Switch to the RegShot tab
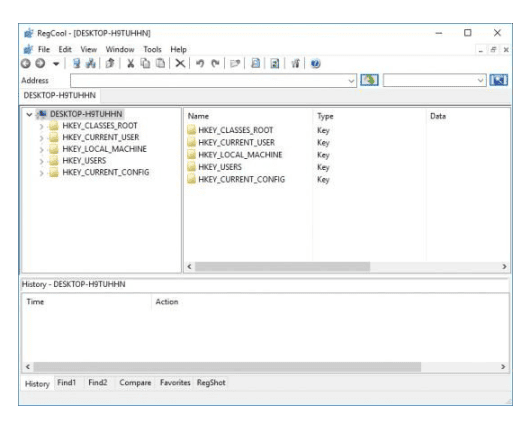 (211, 383)
